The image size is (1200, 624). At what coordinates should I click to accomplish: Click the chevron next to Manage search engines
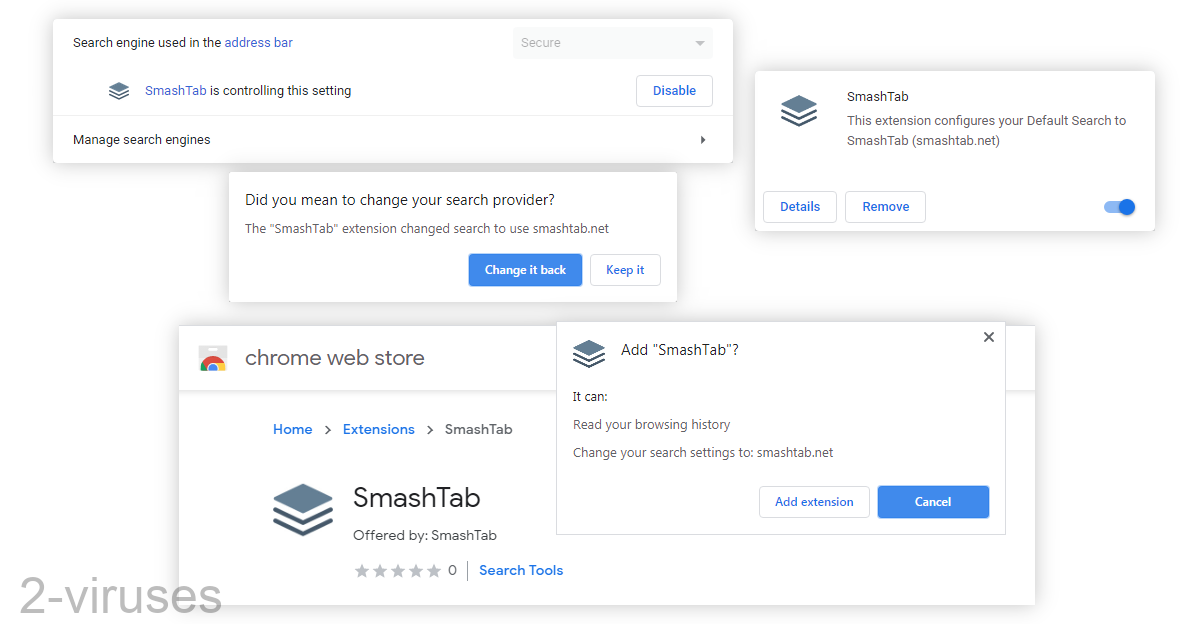703,139
